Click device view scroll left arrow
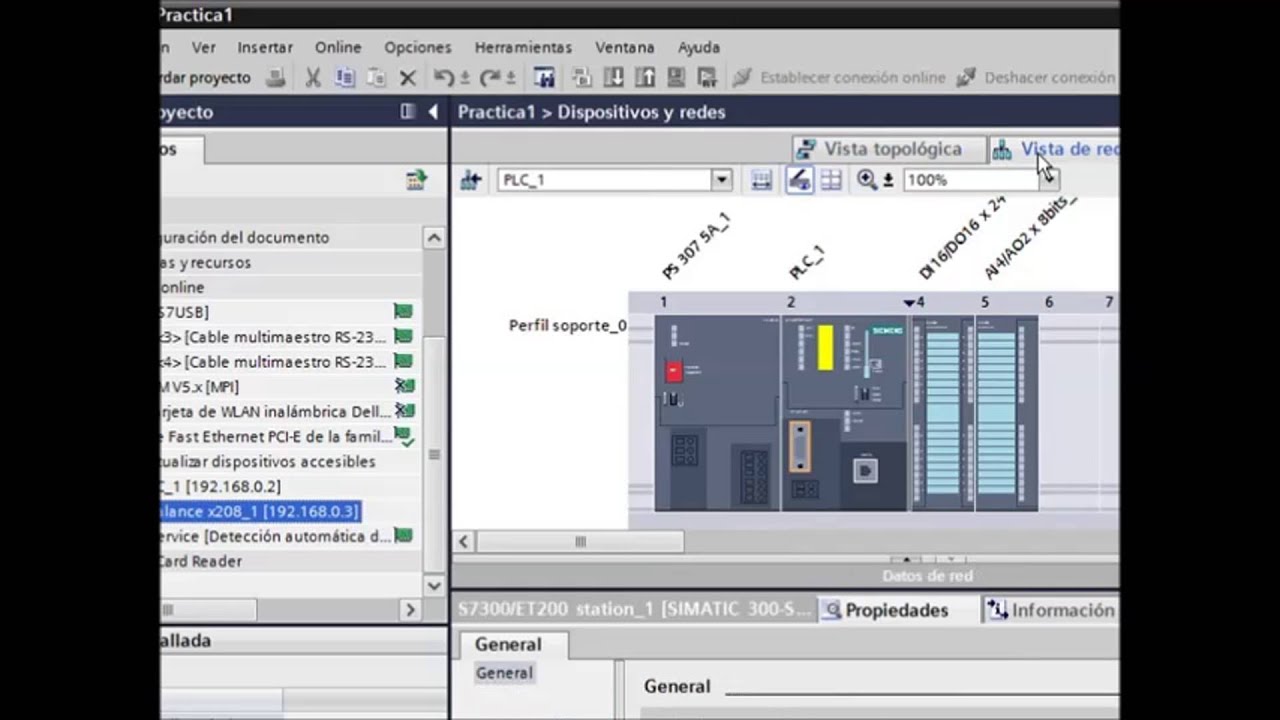 pos(464,542)
